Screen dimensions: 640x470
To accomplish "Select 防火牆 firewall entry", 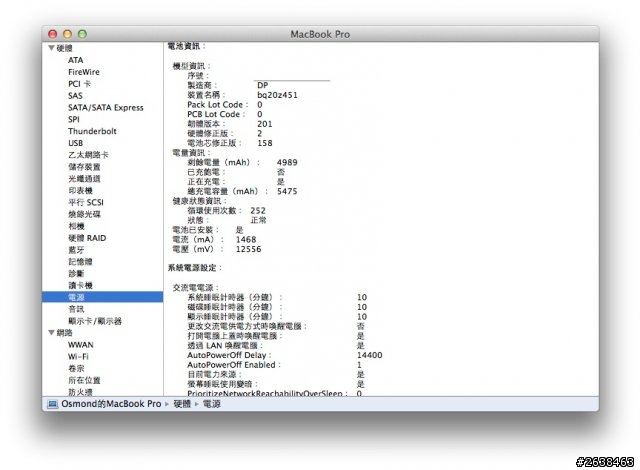I will pos(80,392).
